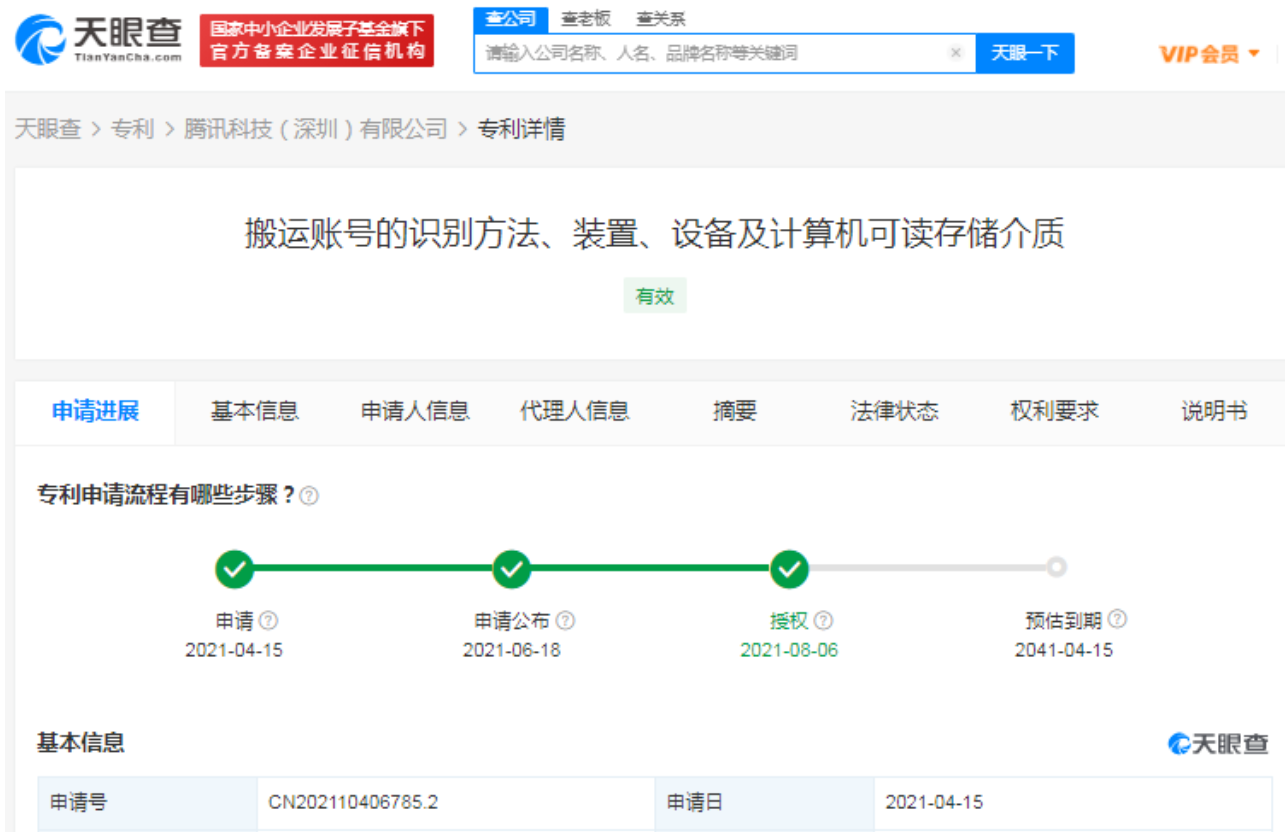
Task: Select the 权利要求 tab
Action: 1054,411
